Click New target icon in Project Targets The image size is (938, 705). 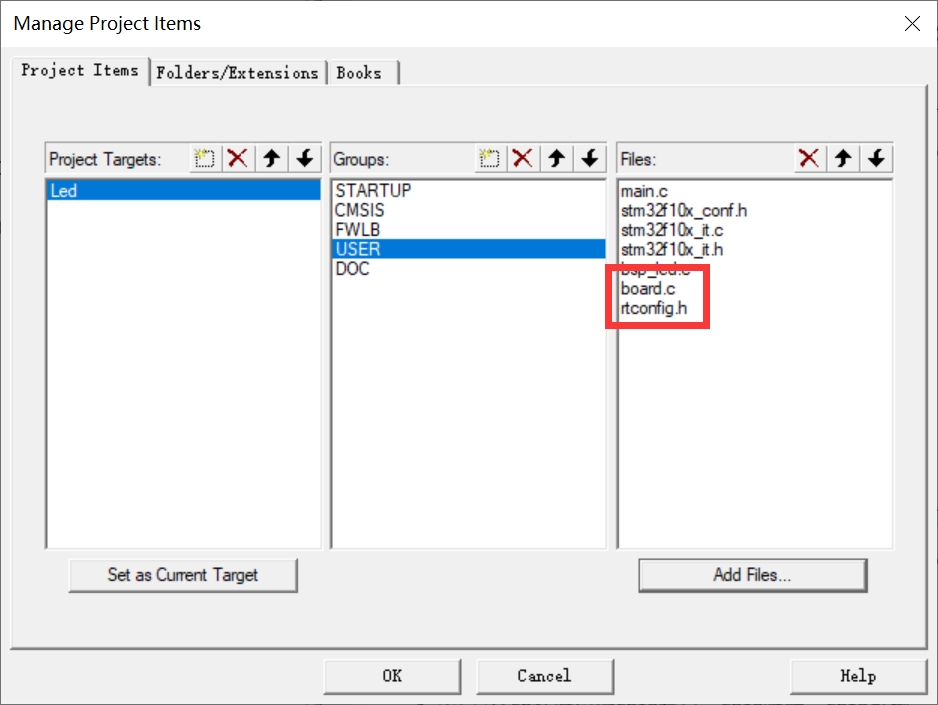click(205, 158)
